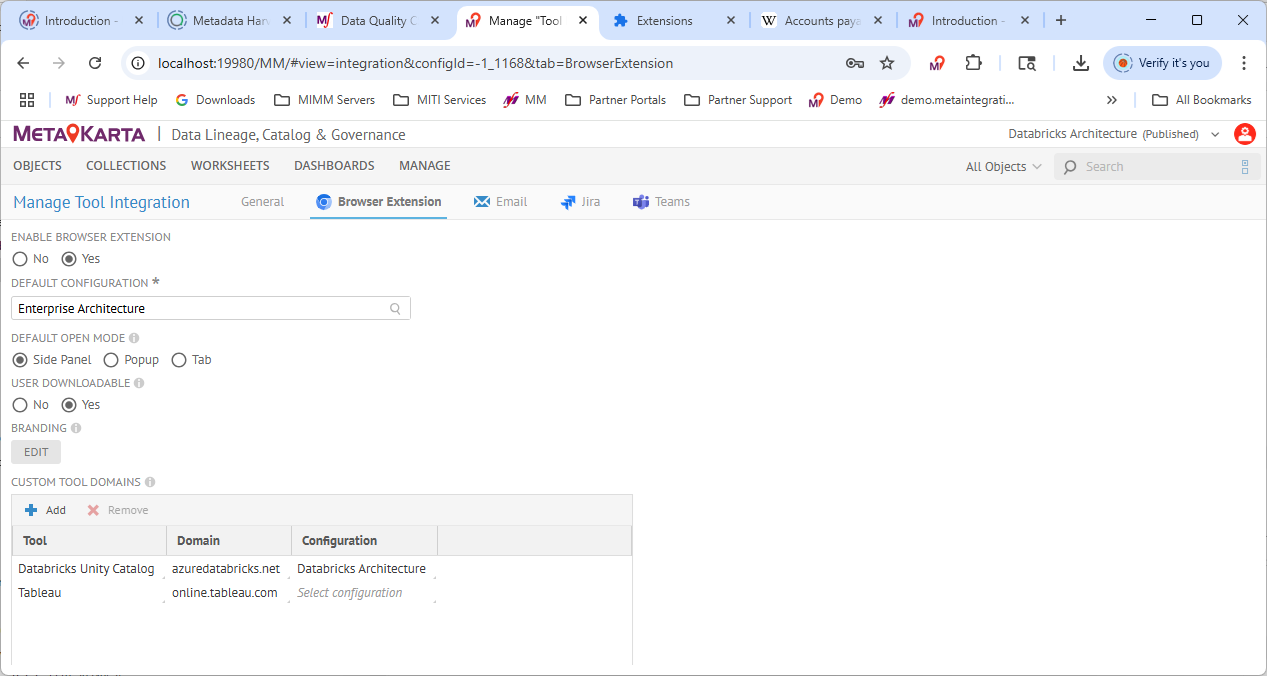Open the All Objects search filter dropdown
The height and width of the screenshot is (676, 1267).
1003,167
